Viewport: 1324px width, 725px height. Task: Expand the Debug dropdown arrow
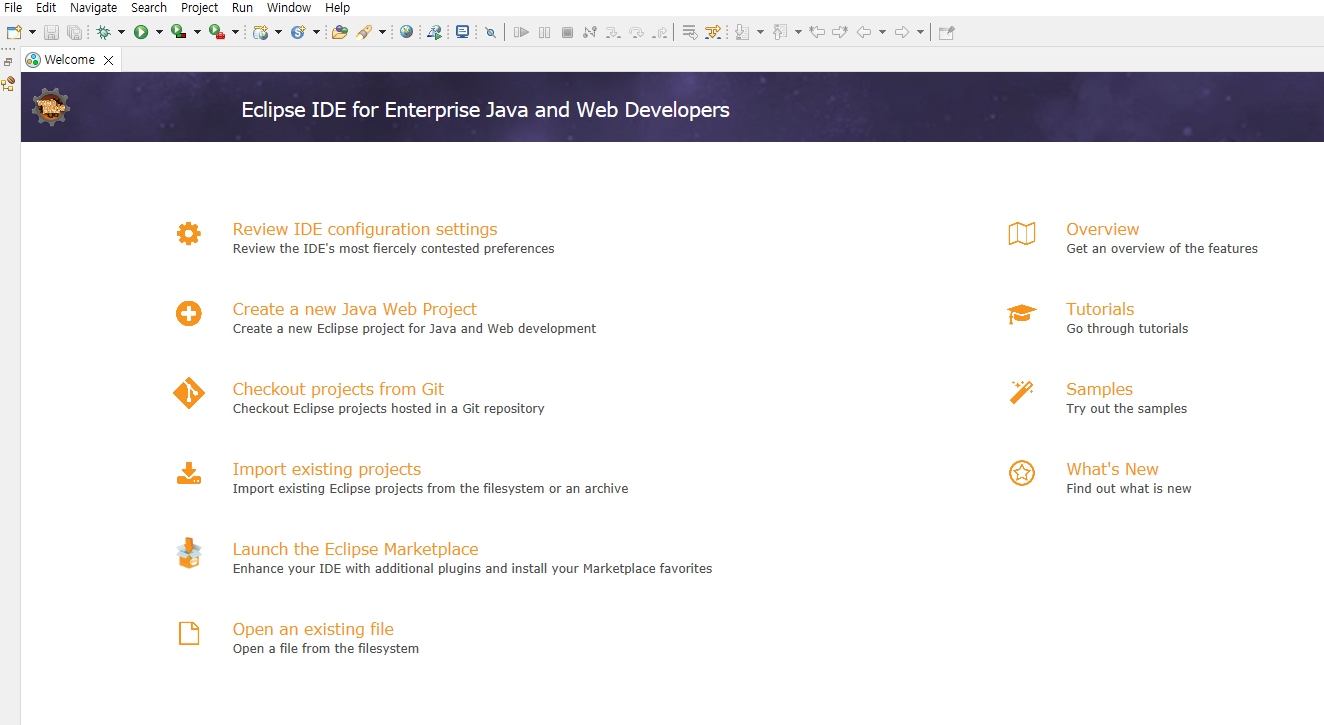[x=121, y=32]
